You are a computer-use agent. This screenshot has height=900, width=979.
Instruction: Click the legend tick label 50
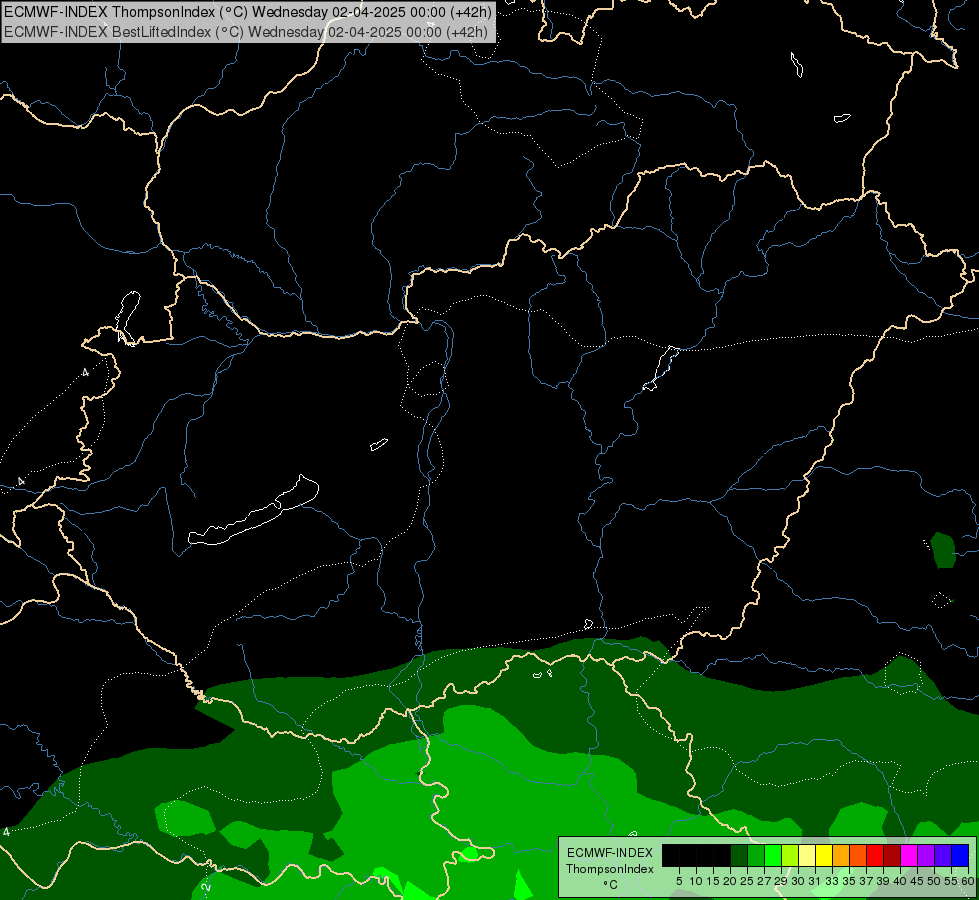pyautogui.click(x=933, y=881)
